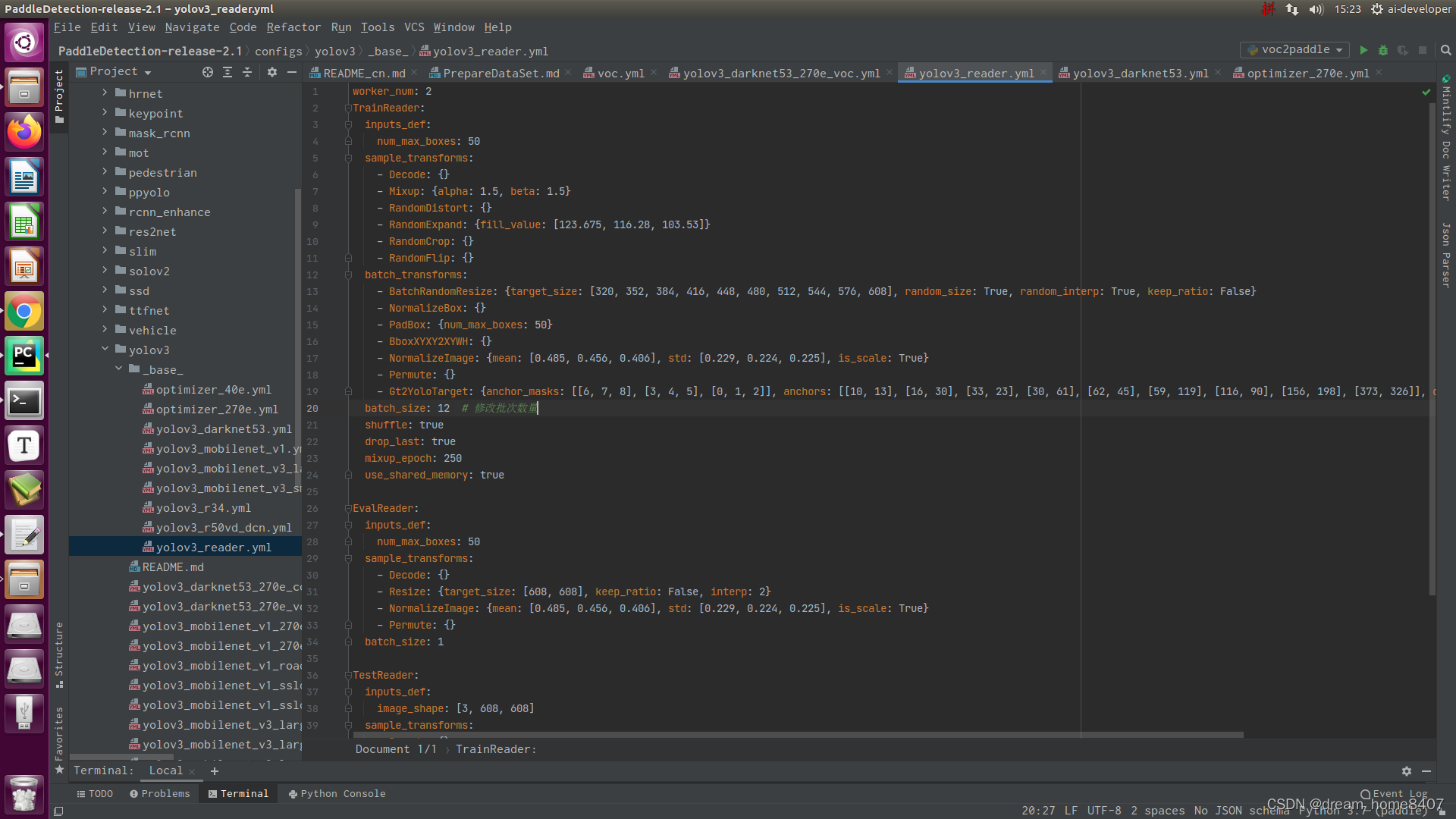Open Trash from the dock

tap(24, 794)
